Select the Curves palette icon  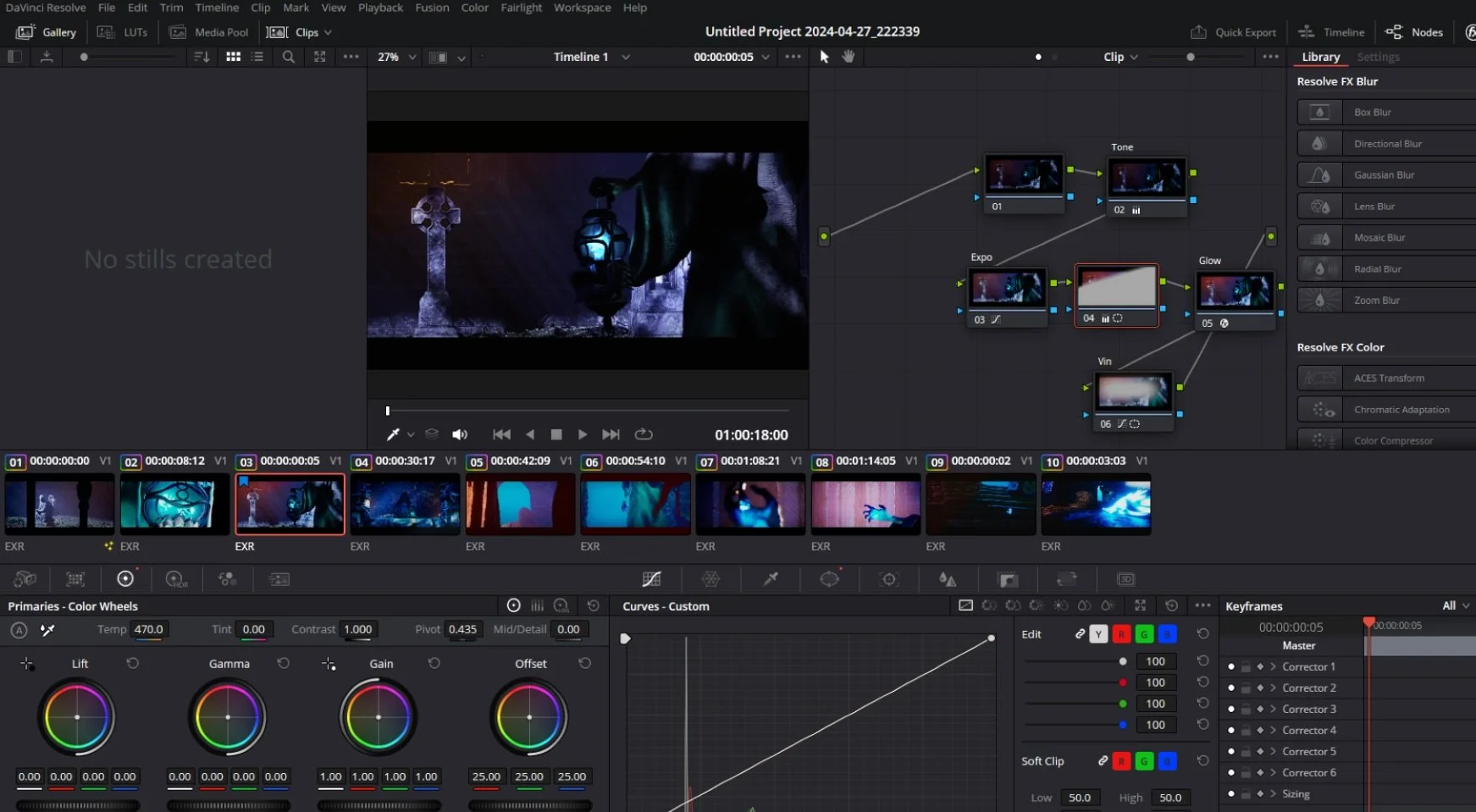tap(651, 579)
